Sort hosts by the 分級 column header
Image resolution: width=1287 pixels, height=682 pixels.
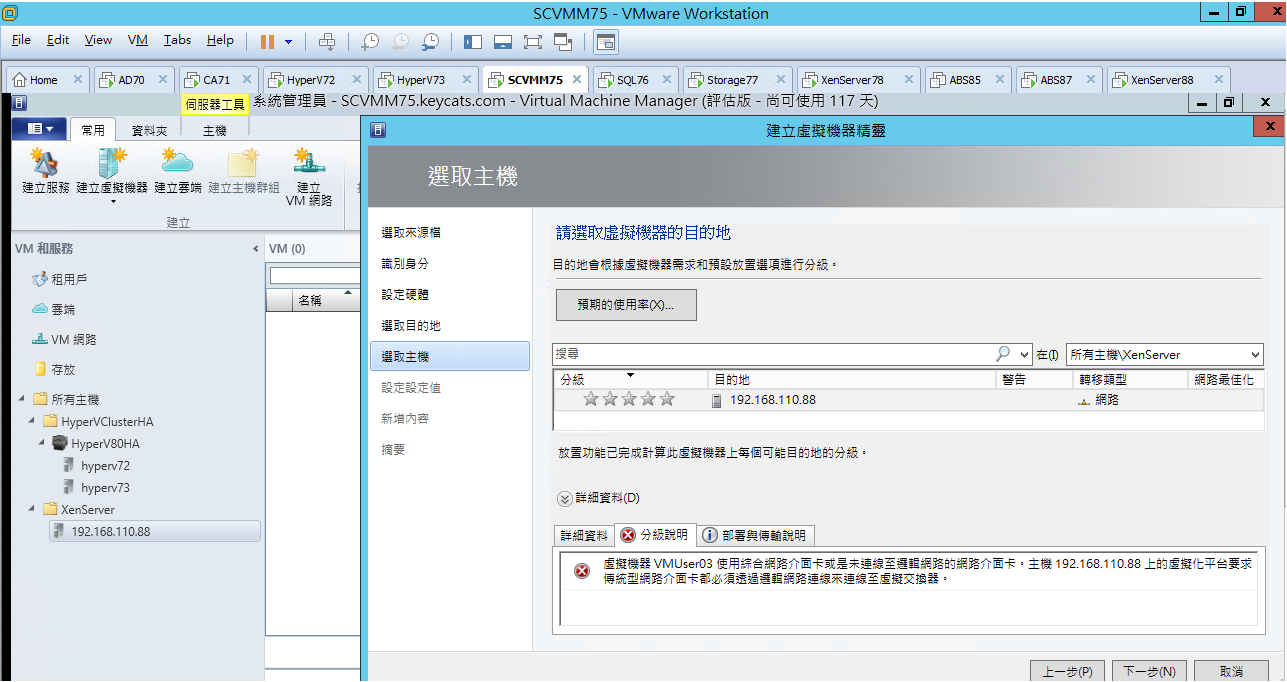pos(631,380)
